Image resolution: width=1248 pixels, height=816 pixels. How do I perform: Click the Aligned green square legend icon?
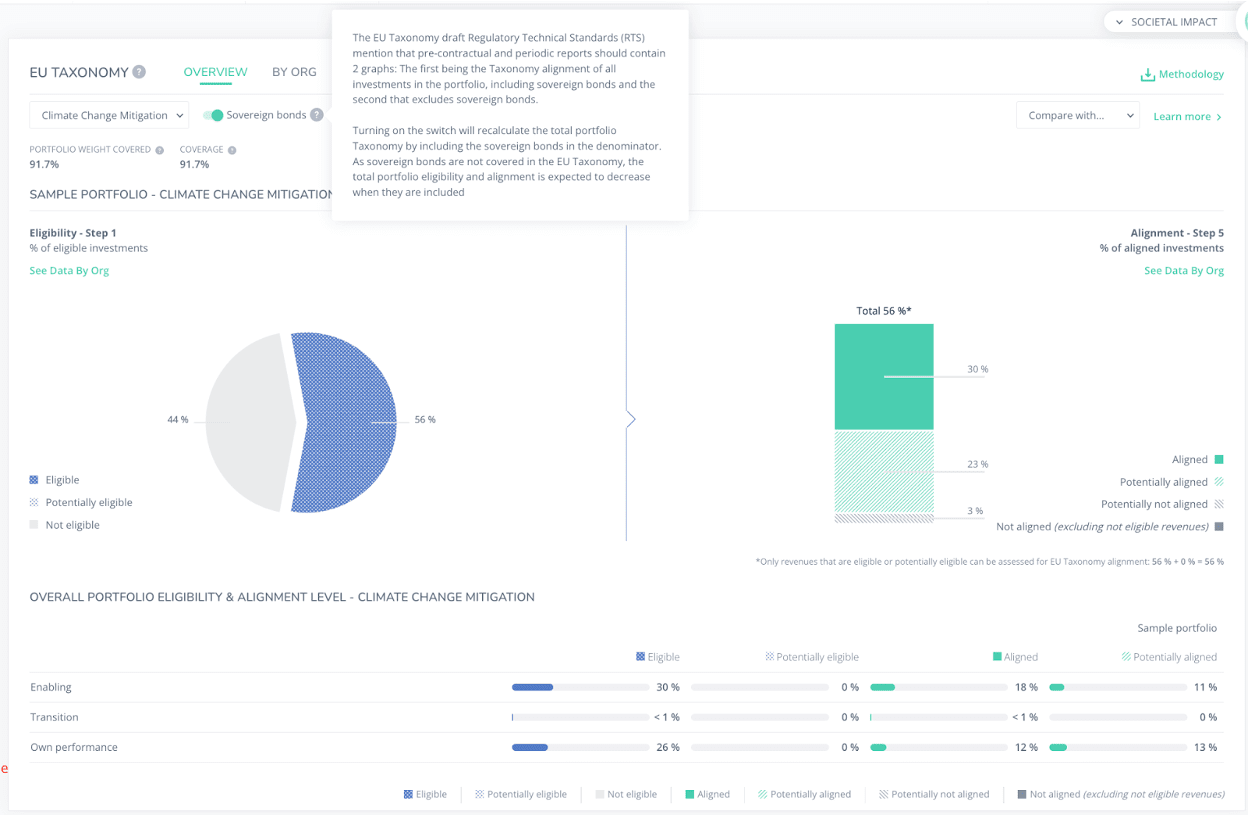(x=1218, y=460)
